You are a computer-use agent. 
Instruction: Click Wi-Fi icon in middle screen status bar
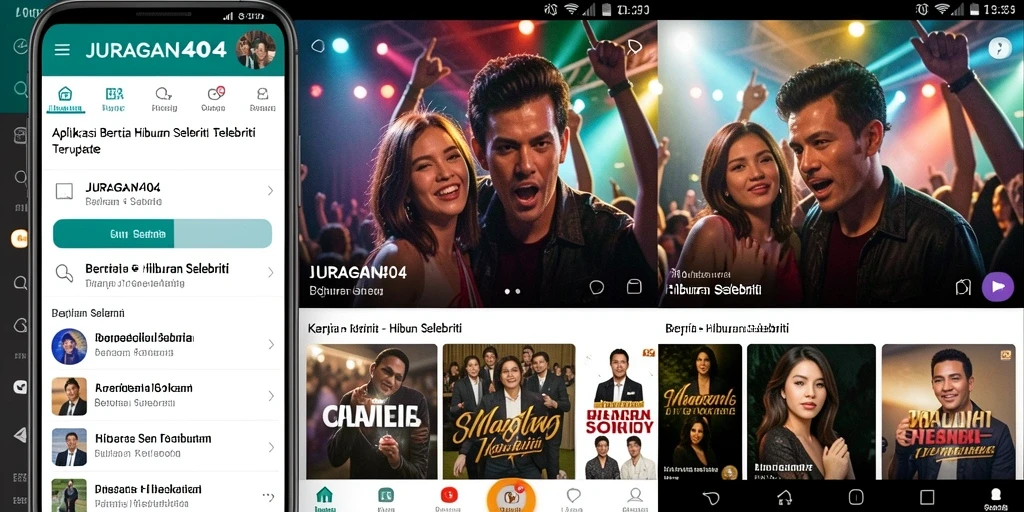tap(572, 9)
